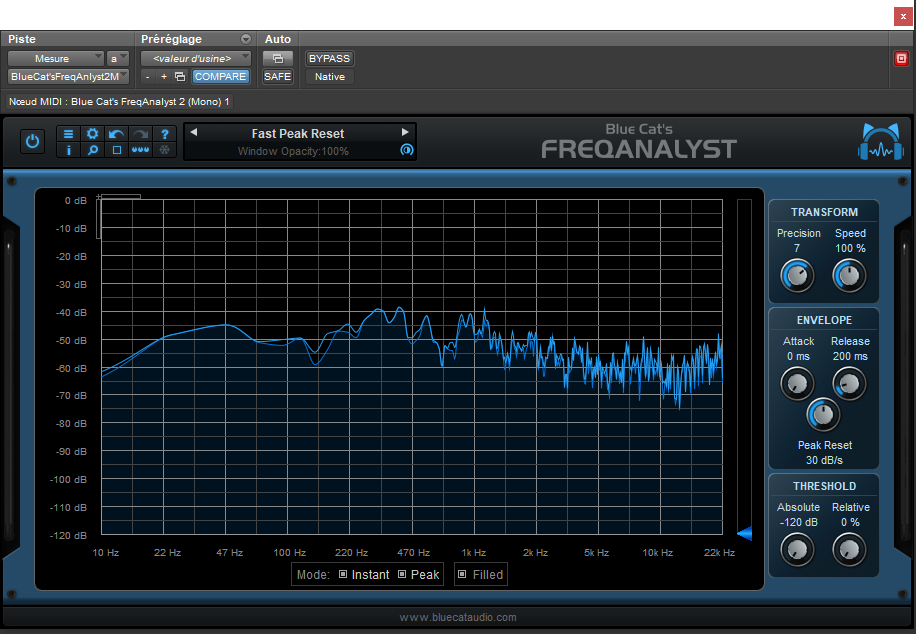Click the Window Opacity:100% text
This screenshot has width=916, height=634.
[293, 151]
